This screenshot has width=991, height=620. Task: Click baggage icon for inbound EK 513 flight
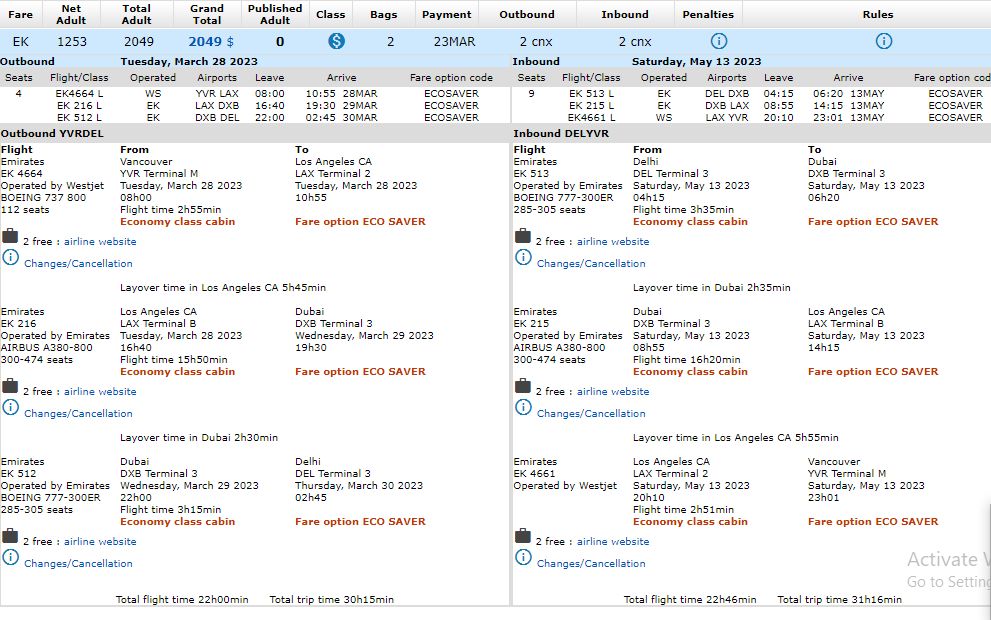point(523,236)
